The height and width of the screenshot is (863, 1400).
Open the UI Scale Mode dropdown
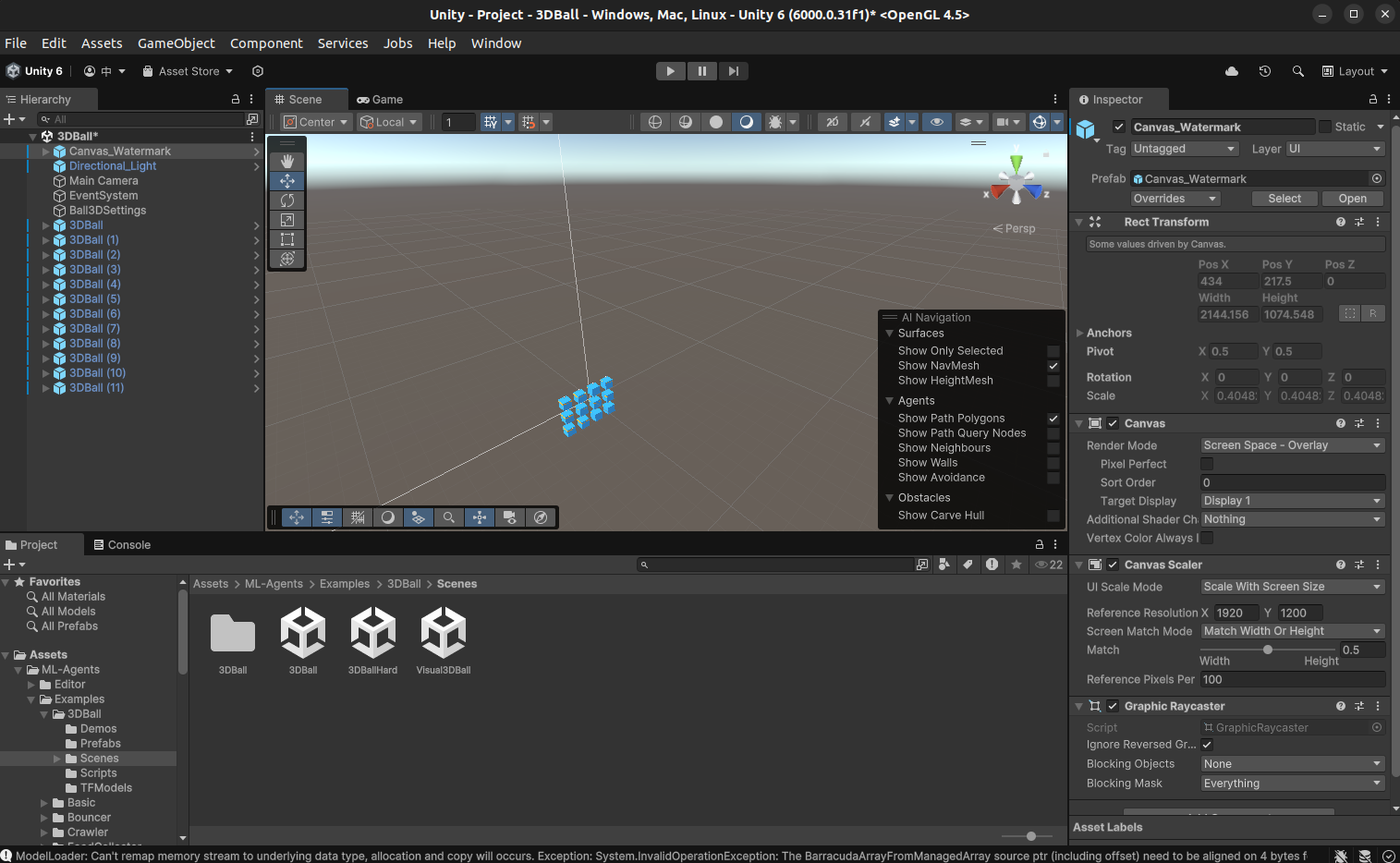[x=1292, y=587]
